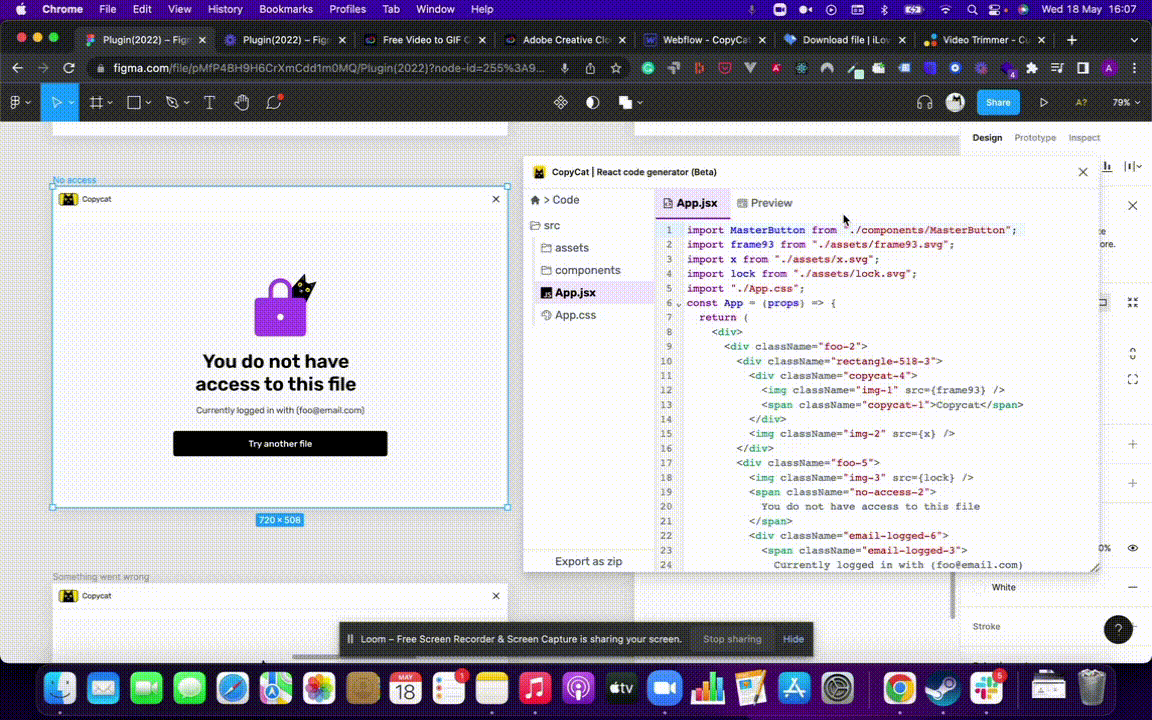
Task: Open the assets folder
Action: 565,248
